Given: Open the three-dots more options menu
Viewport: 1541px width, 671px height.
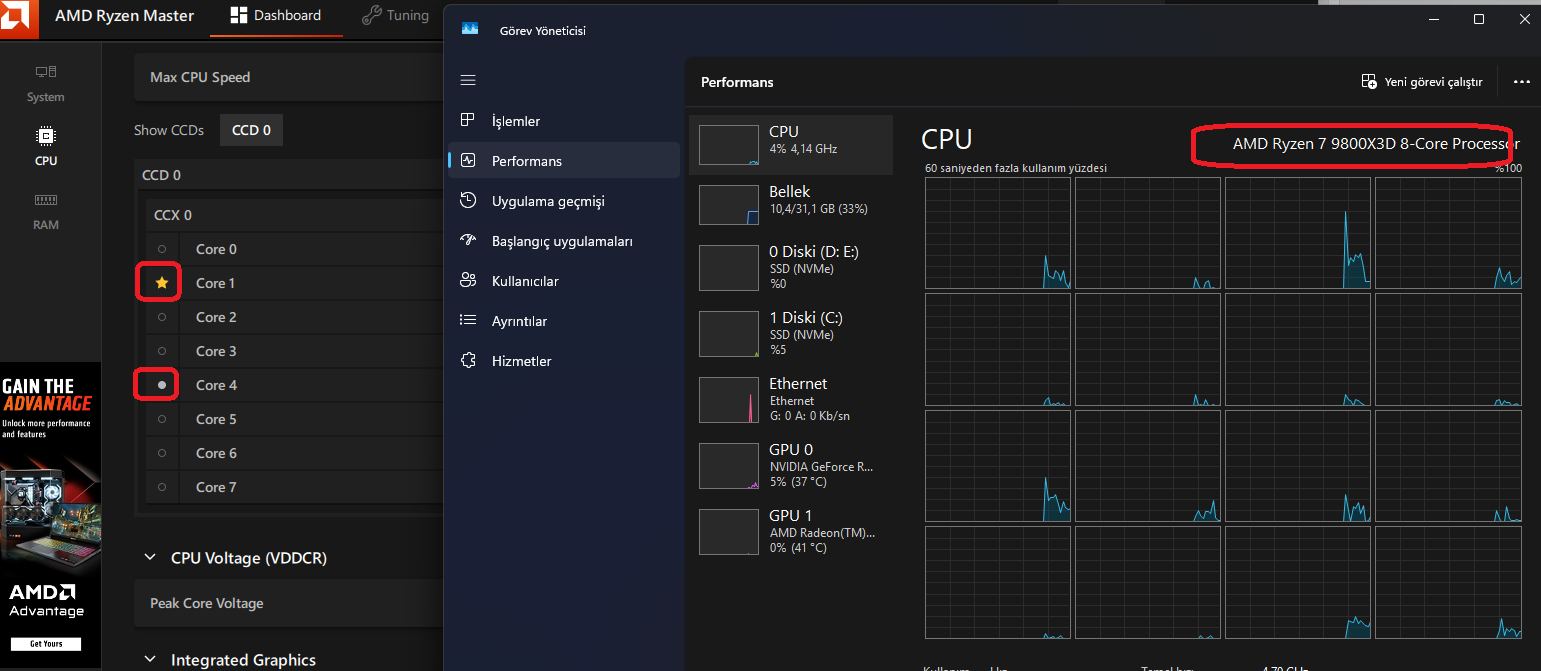Looking at the screenshot, I should 1522,82.
